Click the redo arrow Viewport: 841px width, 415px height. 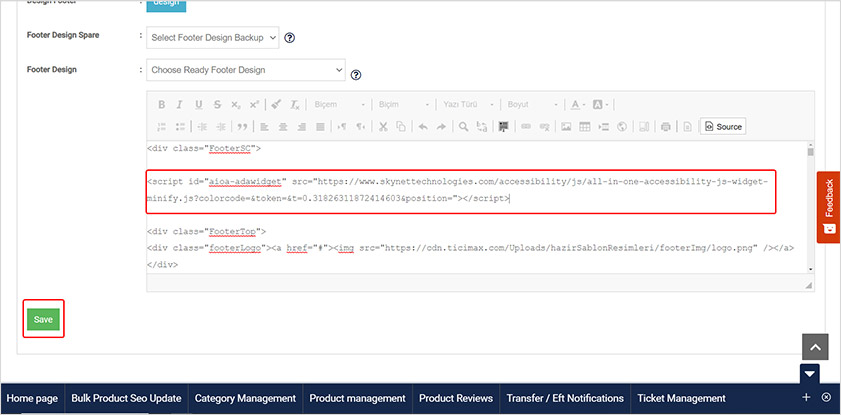pyautogui.click(x=441, y=127)
